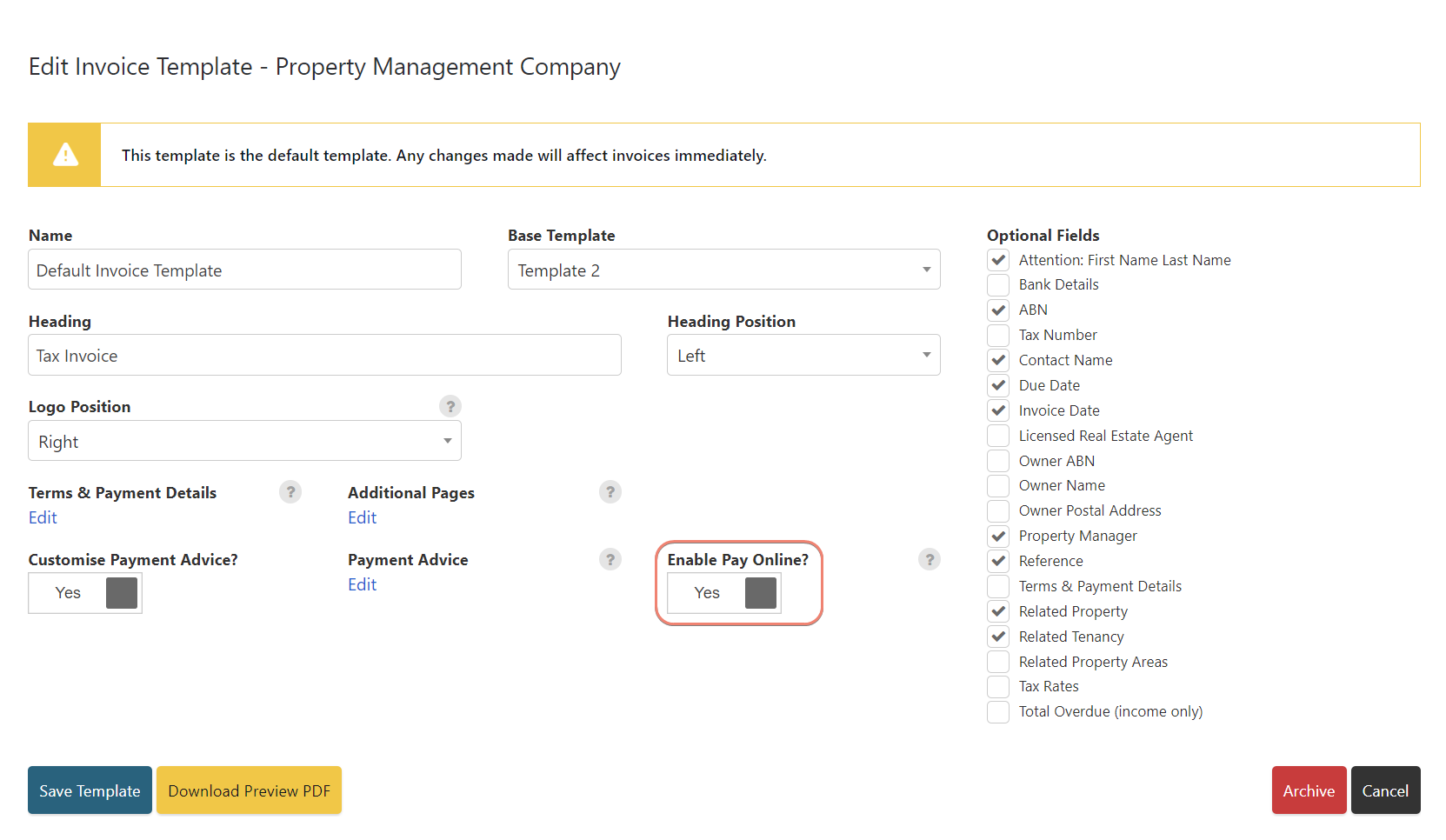The width and height of the screenshot is (1446, 840).
Task: Click the red Archive button
Action: 1309,790
